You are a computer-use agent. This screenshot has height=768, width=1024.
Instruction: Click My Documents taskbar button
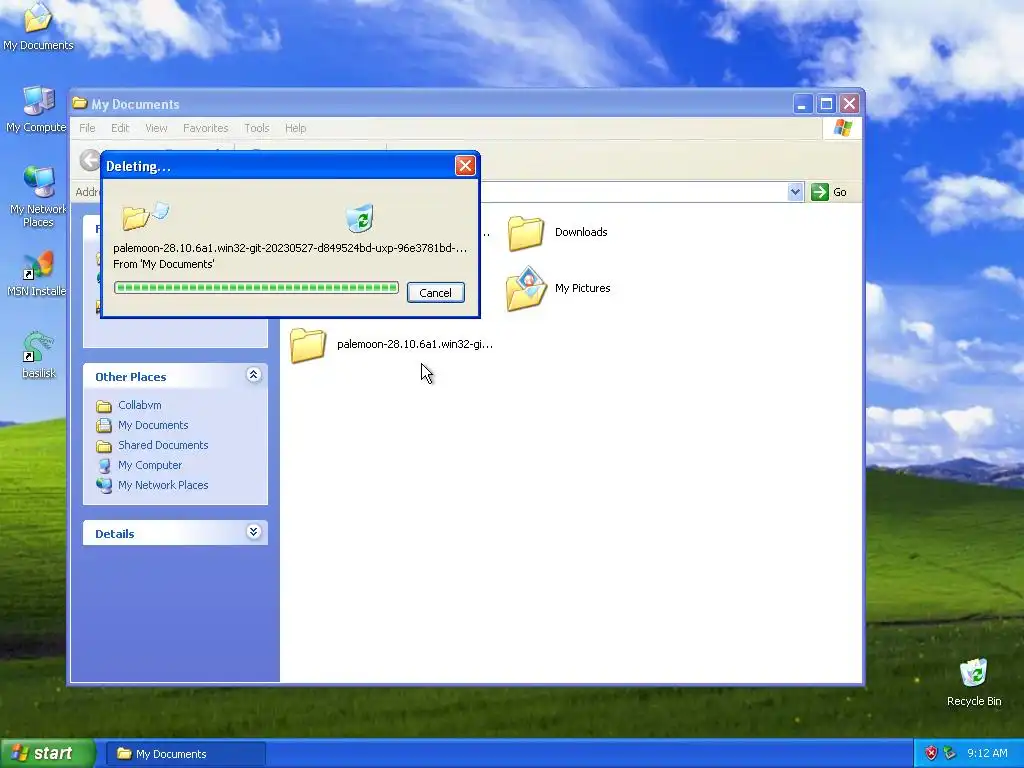[185, 754]
